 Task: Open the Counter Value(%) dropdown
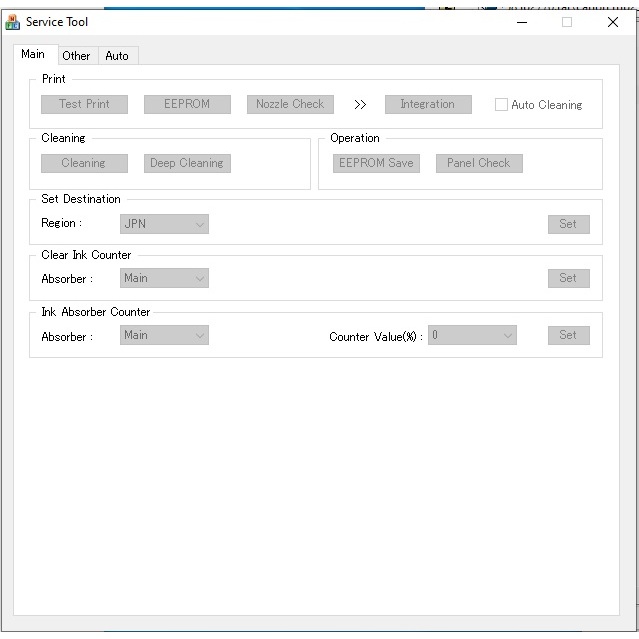coord(472,335)
